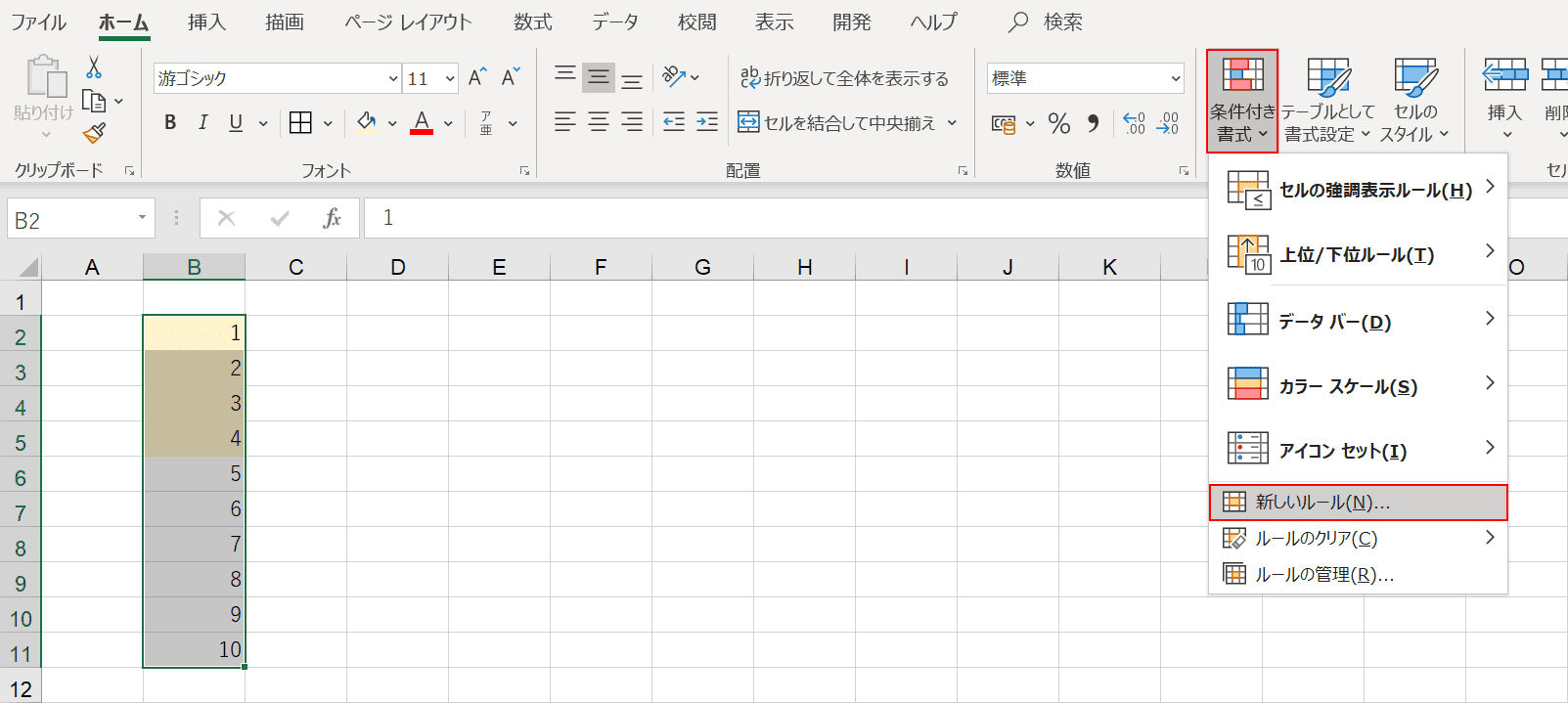Viewport: 1568px width, 703px height.
Task: Open underline style dropdown arrow
Action: (x=263, y=123)
